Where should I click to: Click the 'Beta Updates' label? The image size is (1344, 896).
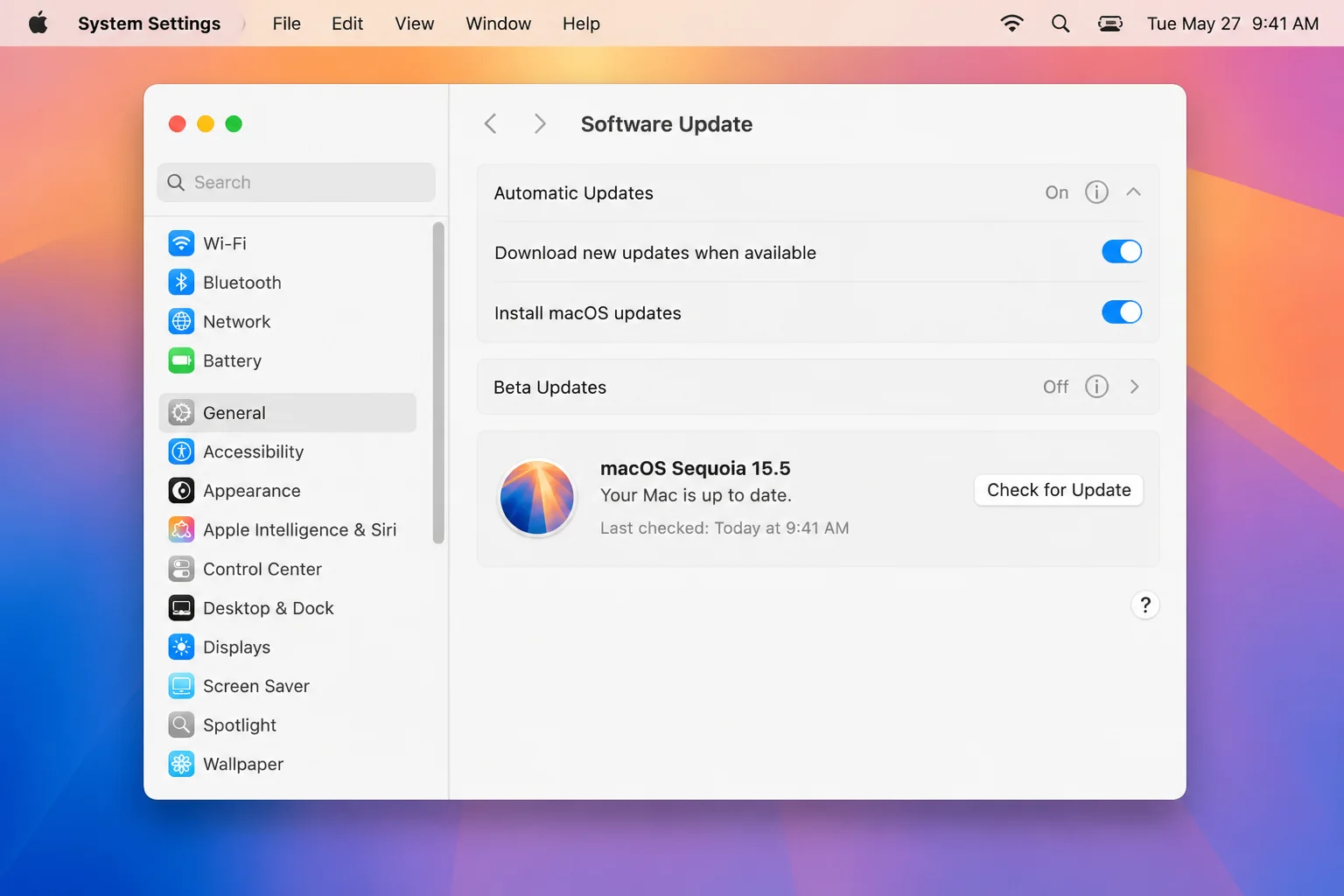coord(550,387)
